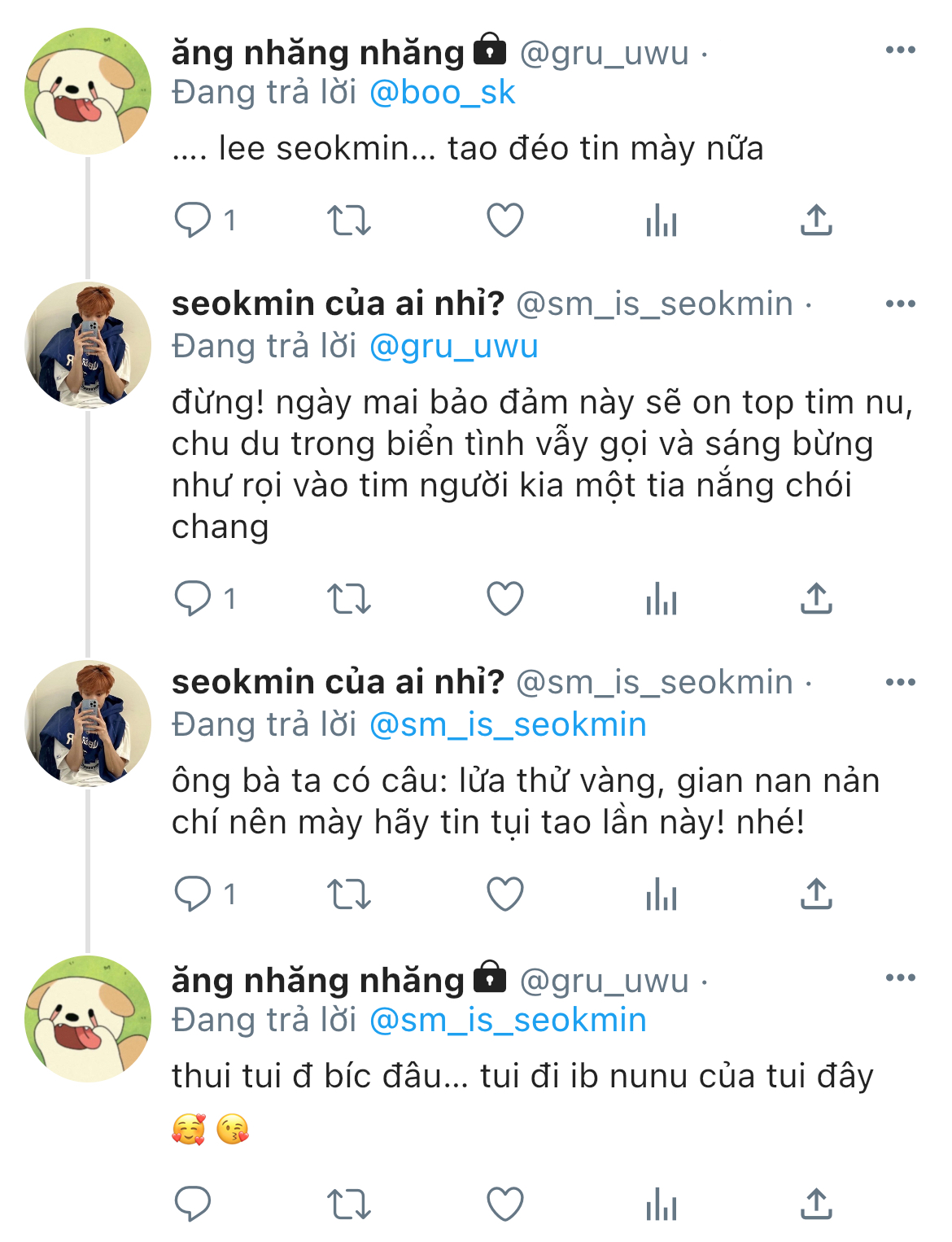Reply to the 'lee seokmin' tweet
Image resolution: width=952 pixels, height=1242 pixels.
click(193, 220)
